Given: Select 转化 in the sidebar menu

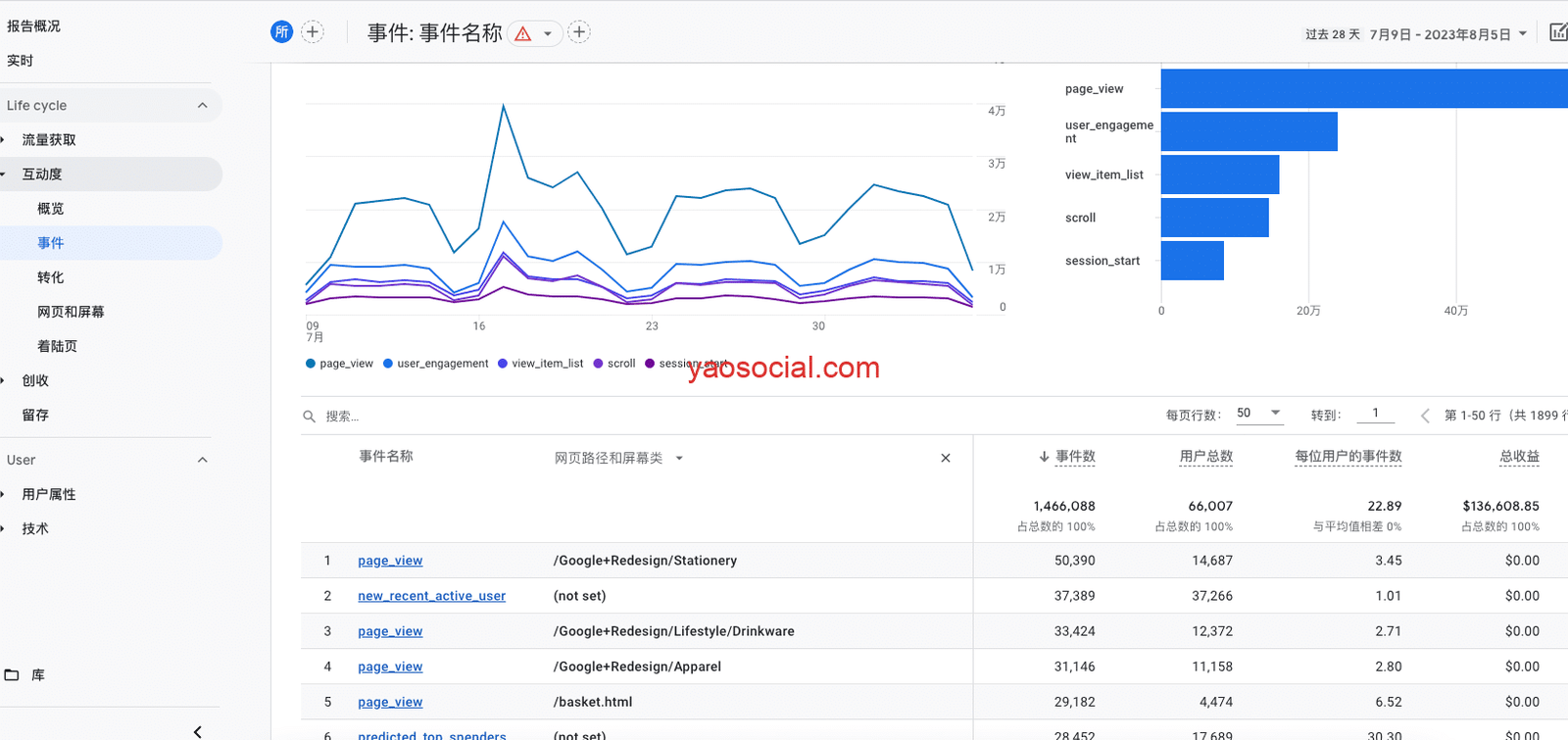Looking at the screenshot, I should pos(51,277).
